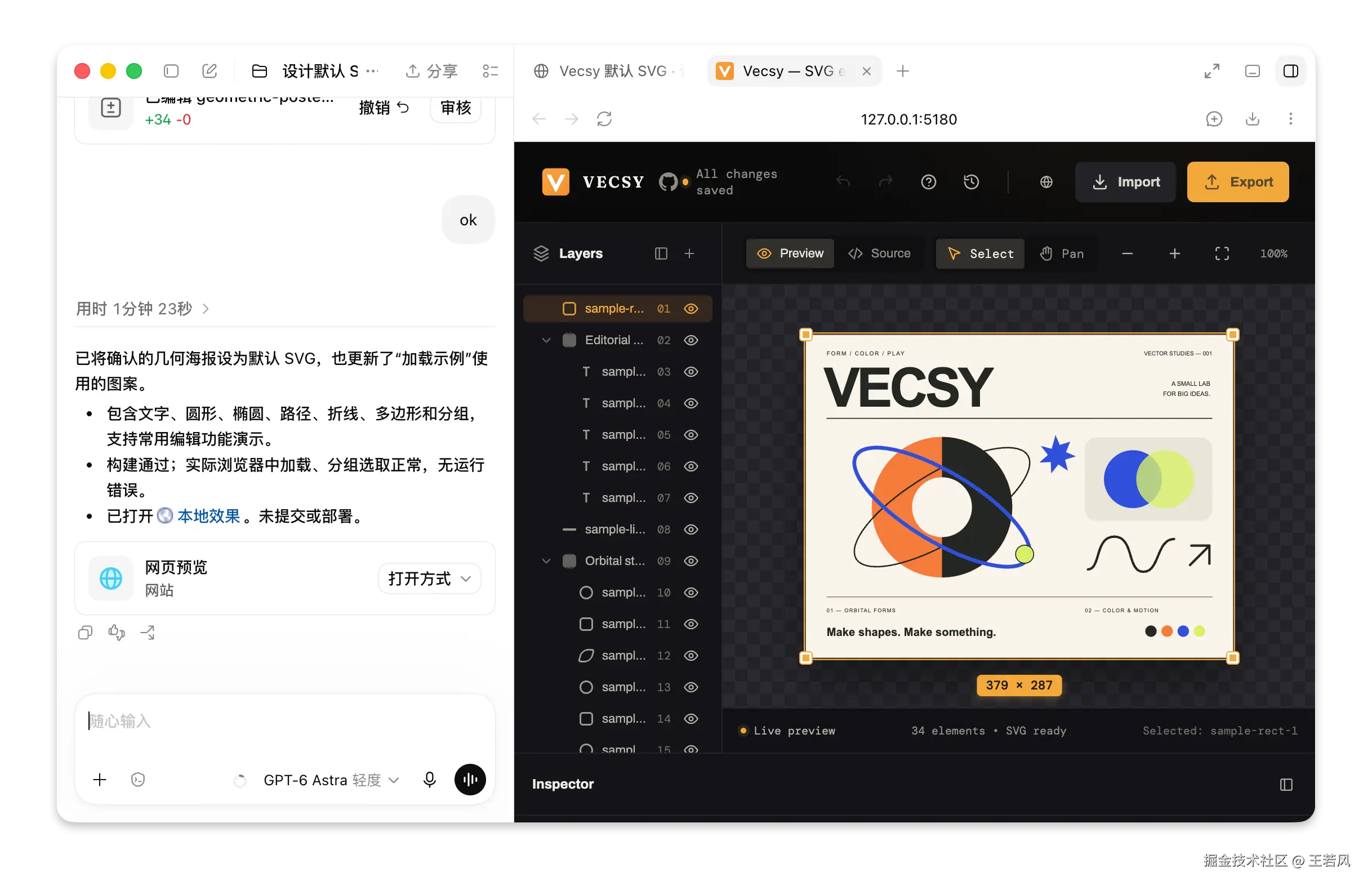The height and width of the screenshot is (890, 1372).
Task: Click the voice waveform button in chat input
Action: [470, 780]
